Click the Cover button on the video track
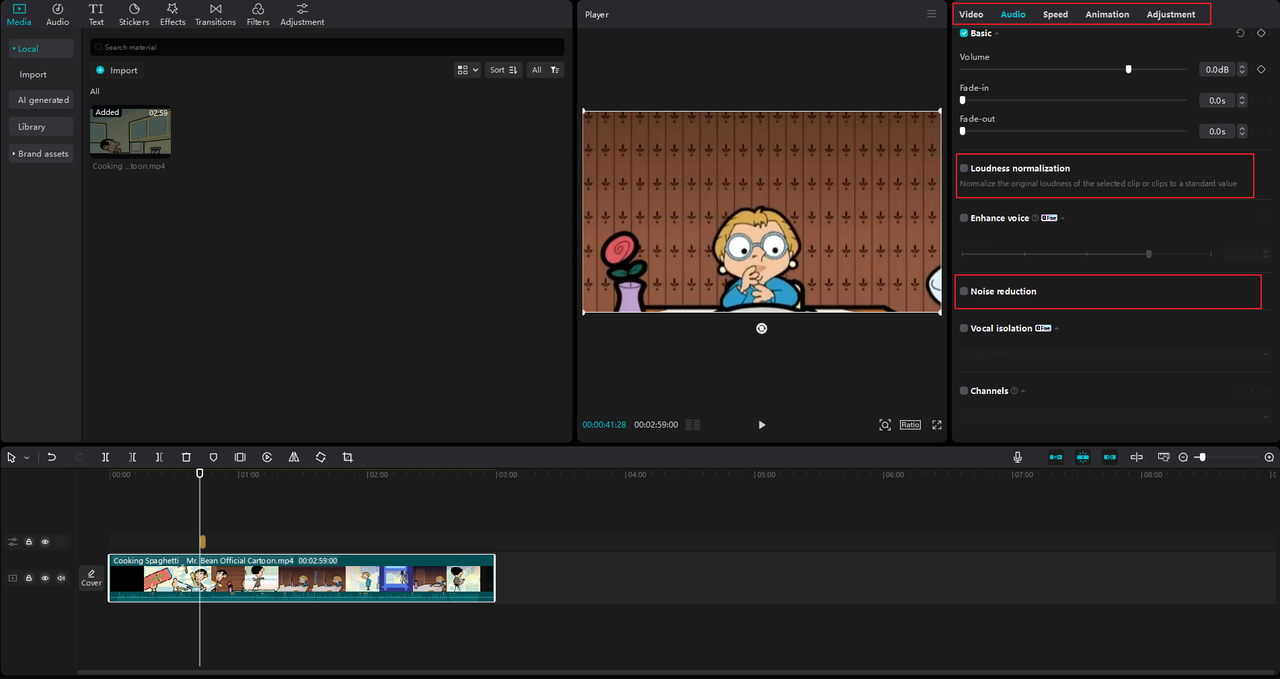This screenshot has height=679, width=1280. 91,578
